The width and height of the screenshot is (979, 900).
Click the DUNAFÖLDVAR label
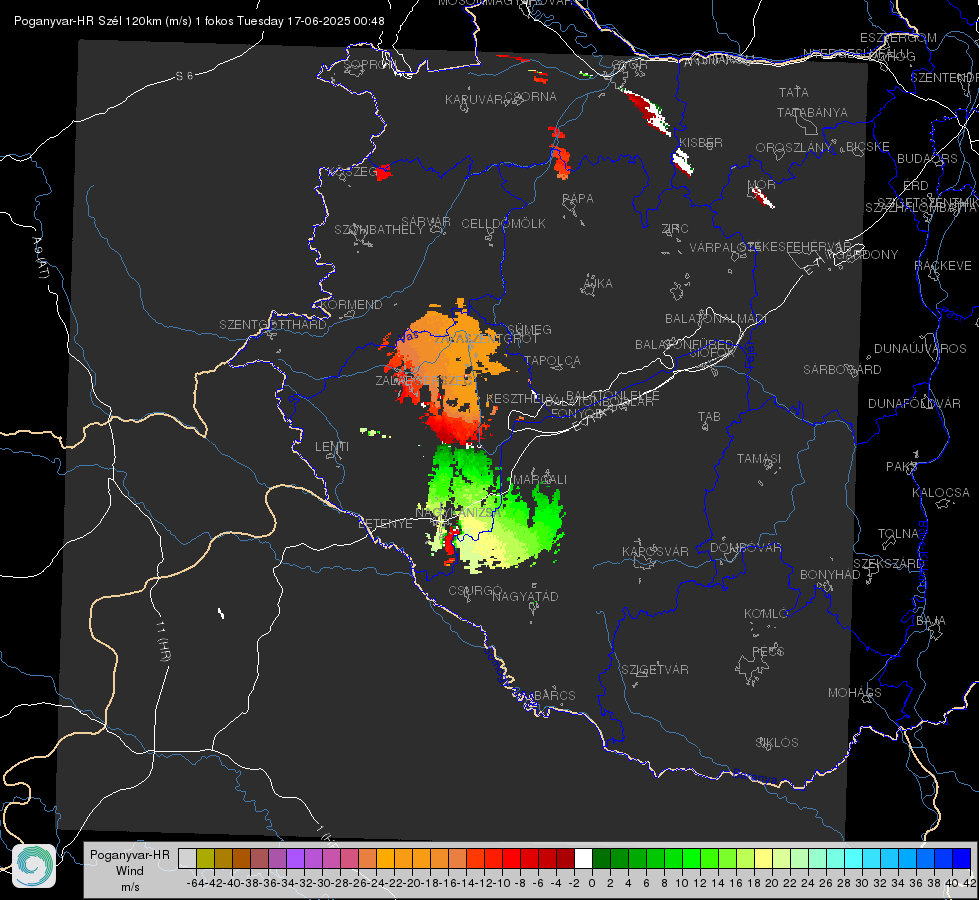915,403
